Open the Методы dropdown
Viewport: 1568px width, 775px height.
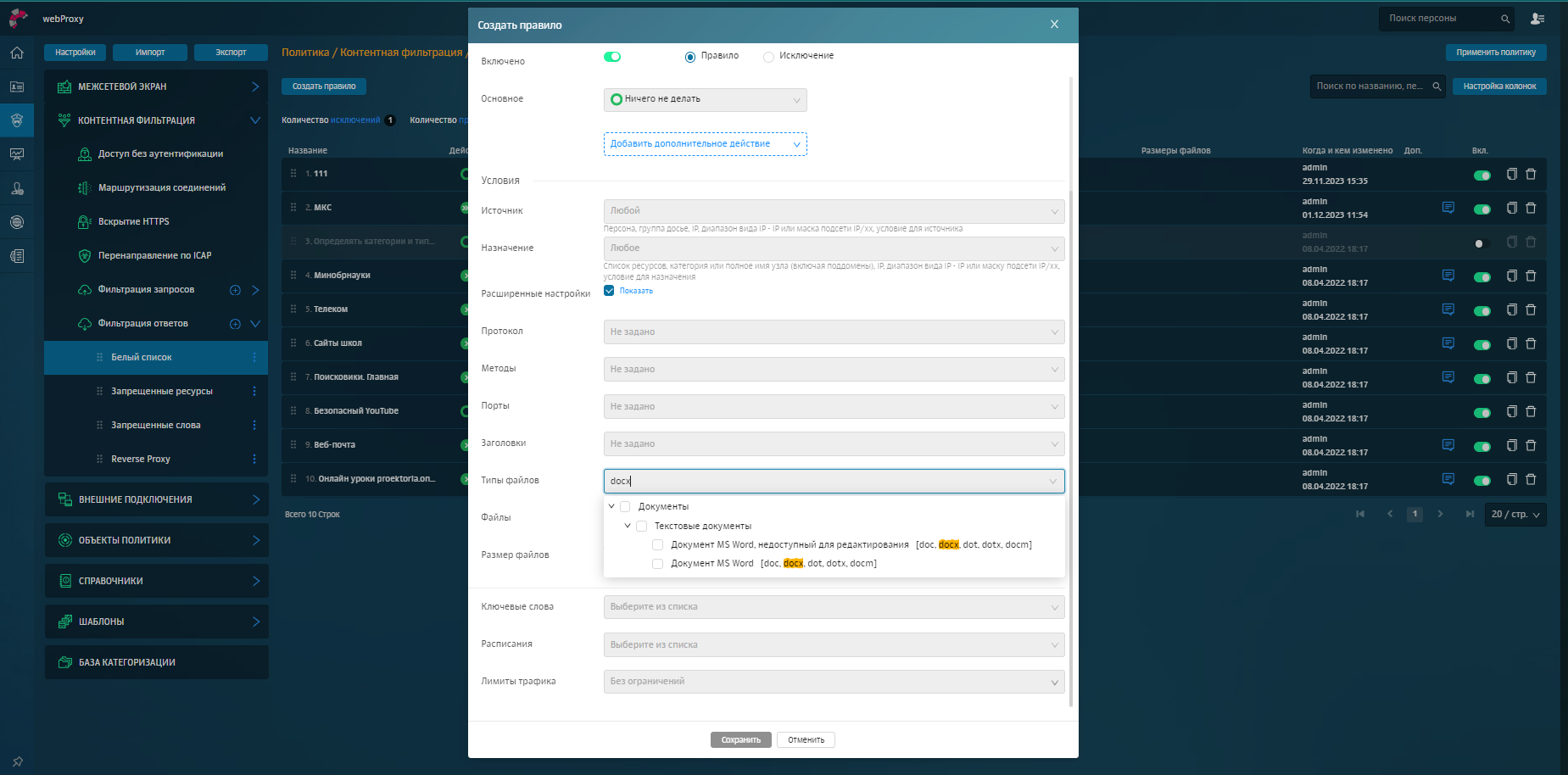coord(834,369)
